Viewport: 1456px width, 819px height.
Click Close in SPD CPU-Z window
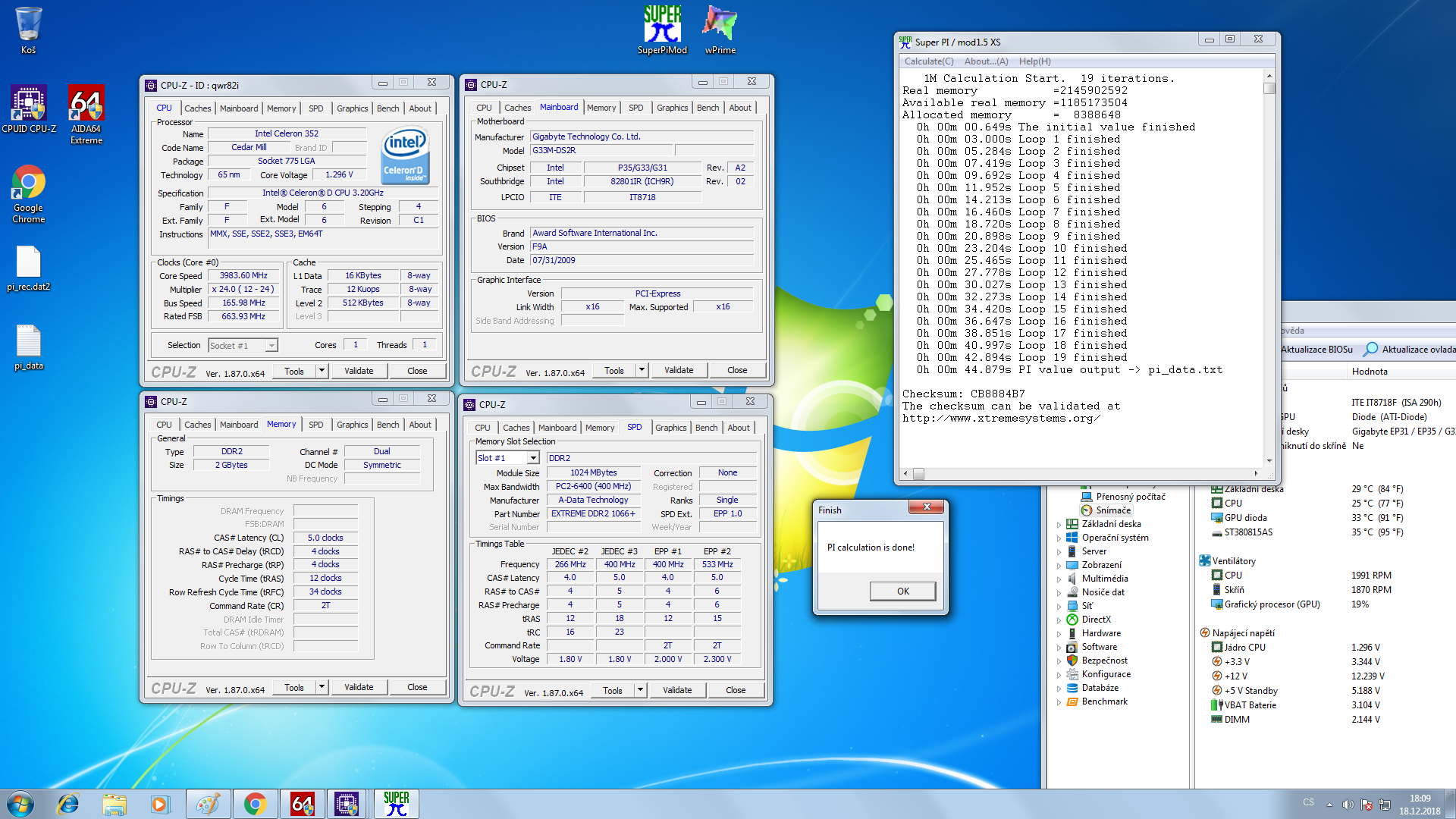coord(736,690)
